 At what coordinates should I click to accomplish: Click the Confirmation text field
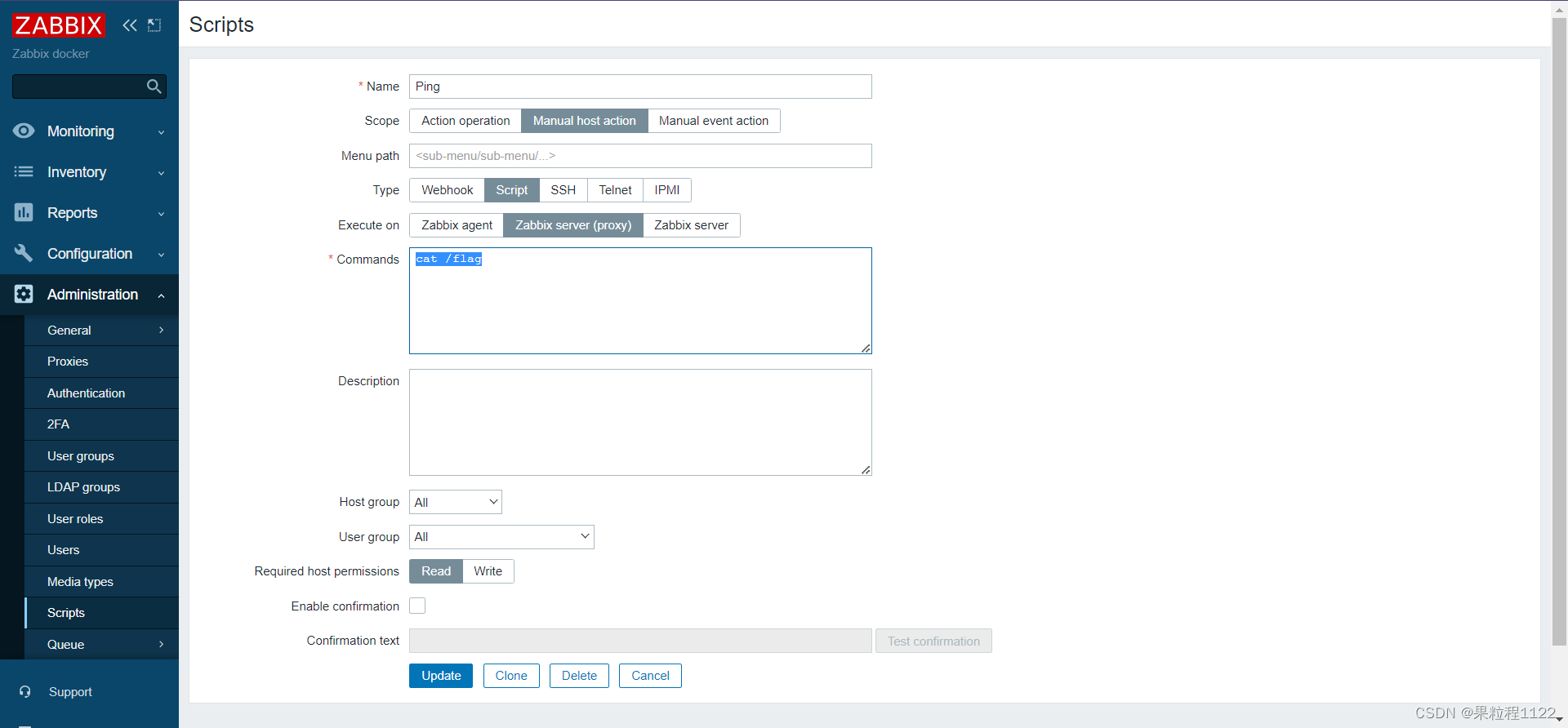coord(640,641)
